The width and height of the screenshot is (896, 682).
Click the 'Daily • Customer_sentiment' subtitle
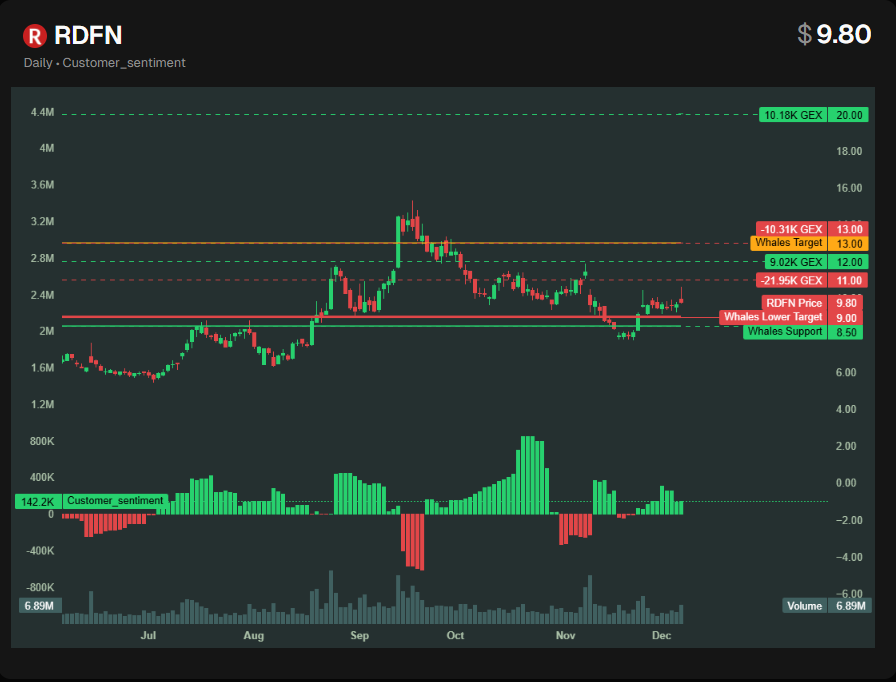(105, 63)
